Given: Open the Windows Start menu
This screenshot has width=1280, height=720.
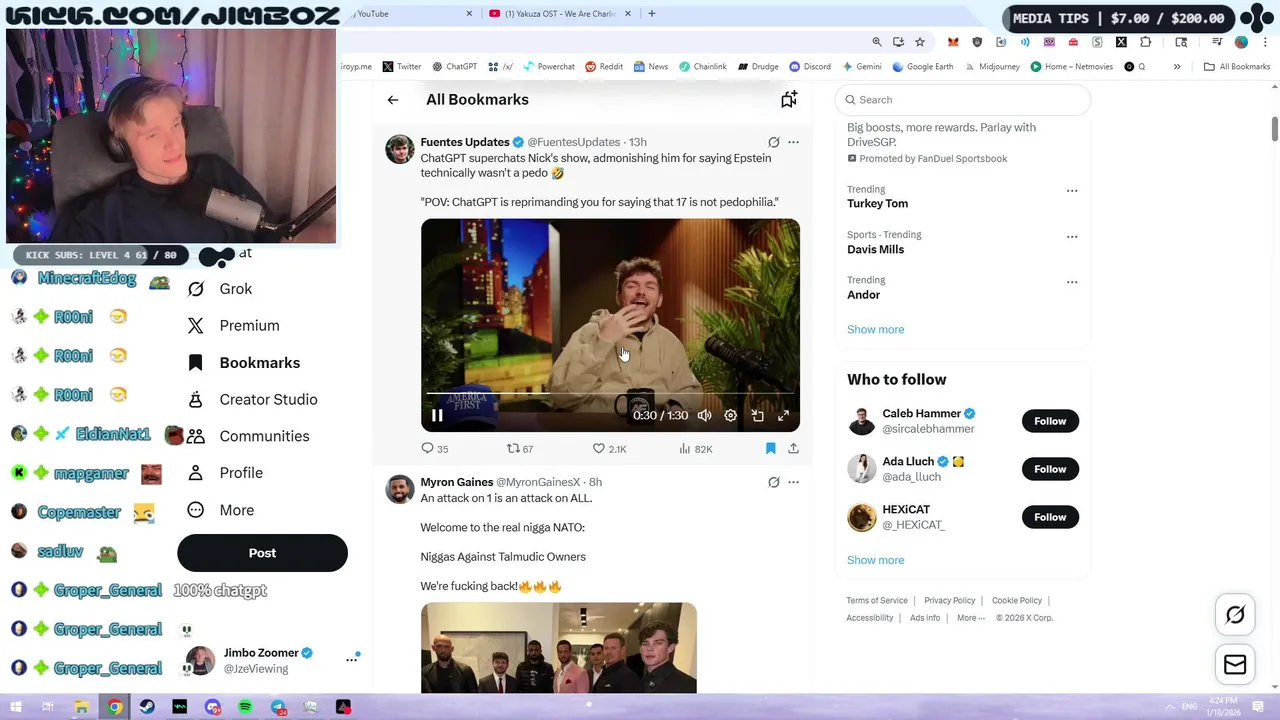Looking at the screenshot, I should point(16,707).
